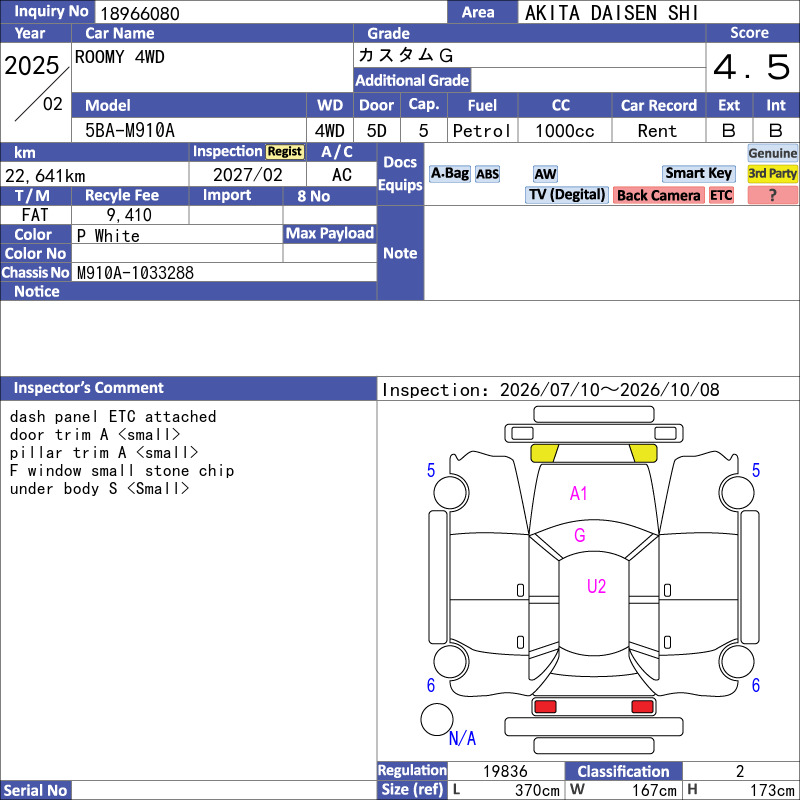Click the 3rd Party badge
The image size is (800, 800).
(772, 173)
